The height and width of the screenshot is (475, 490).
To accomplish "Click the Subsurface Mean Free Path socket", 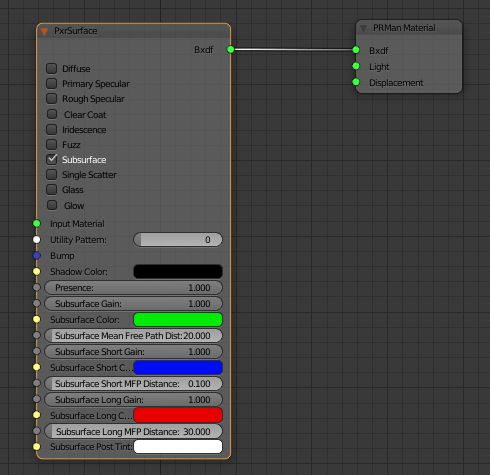I will pyautogui.click(x=37, y=335).
